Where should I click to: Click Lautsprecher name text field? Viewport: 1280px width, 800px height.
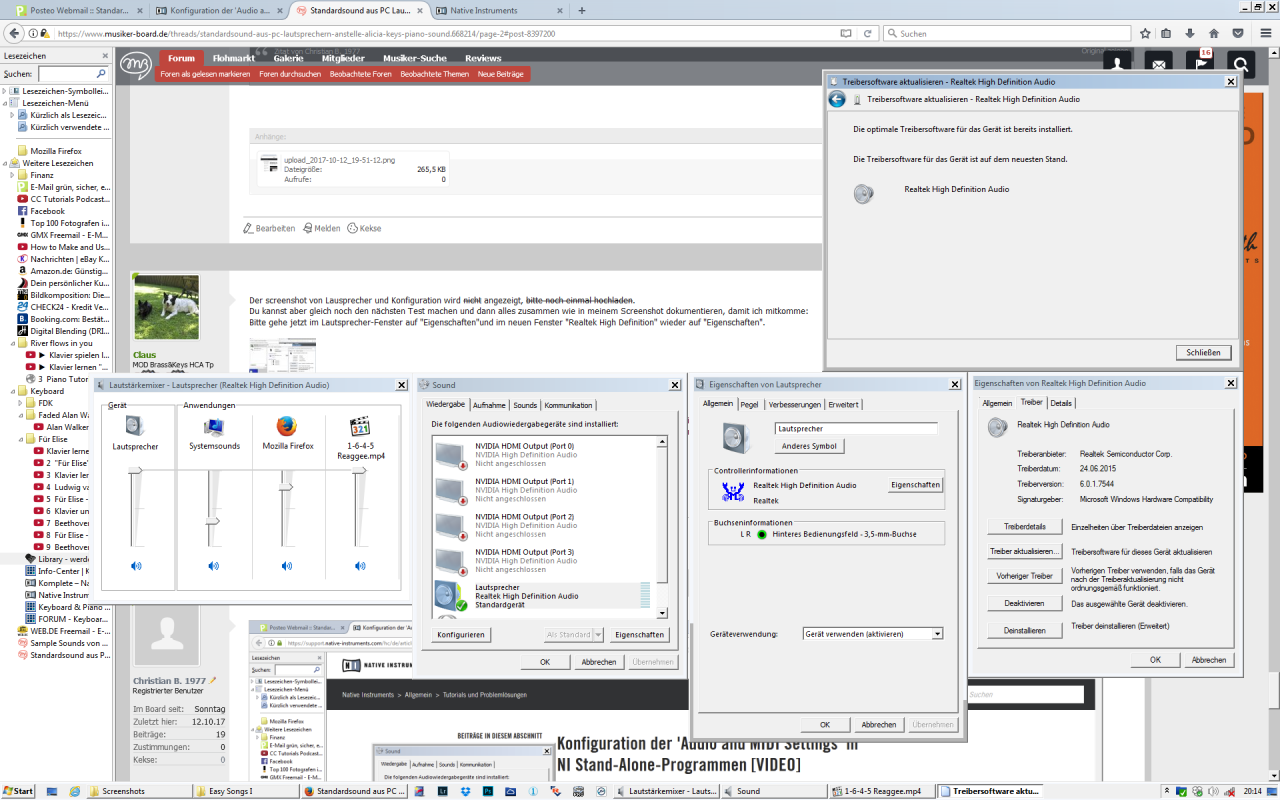point(857,428)
